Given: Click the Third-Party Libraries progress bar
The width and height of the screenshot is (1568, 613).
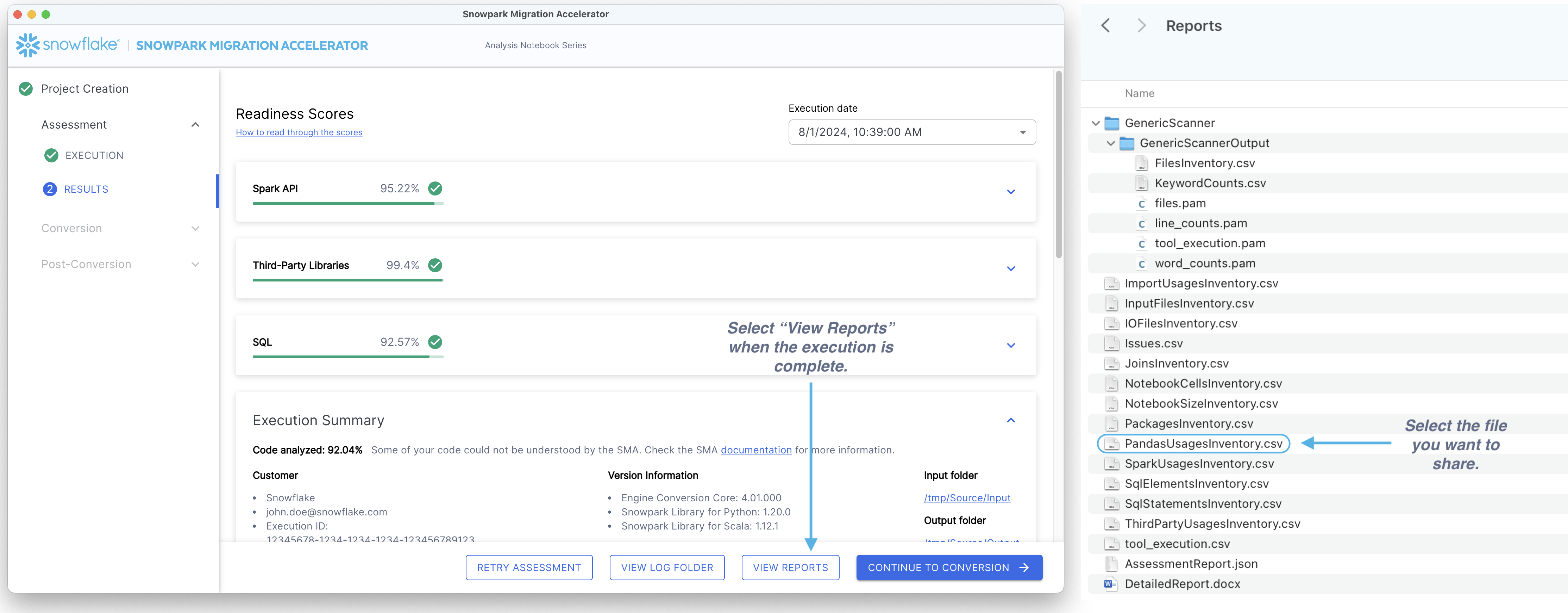Looking at the screenshot, I should [347, 280].
